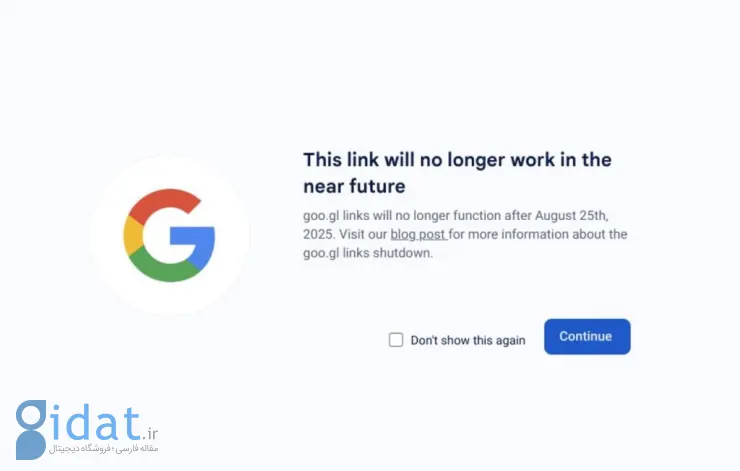Click the "goo.gl links will no longer function" text
740x471 pixels.
(x=402, y=216)
